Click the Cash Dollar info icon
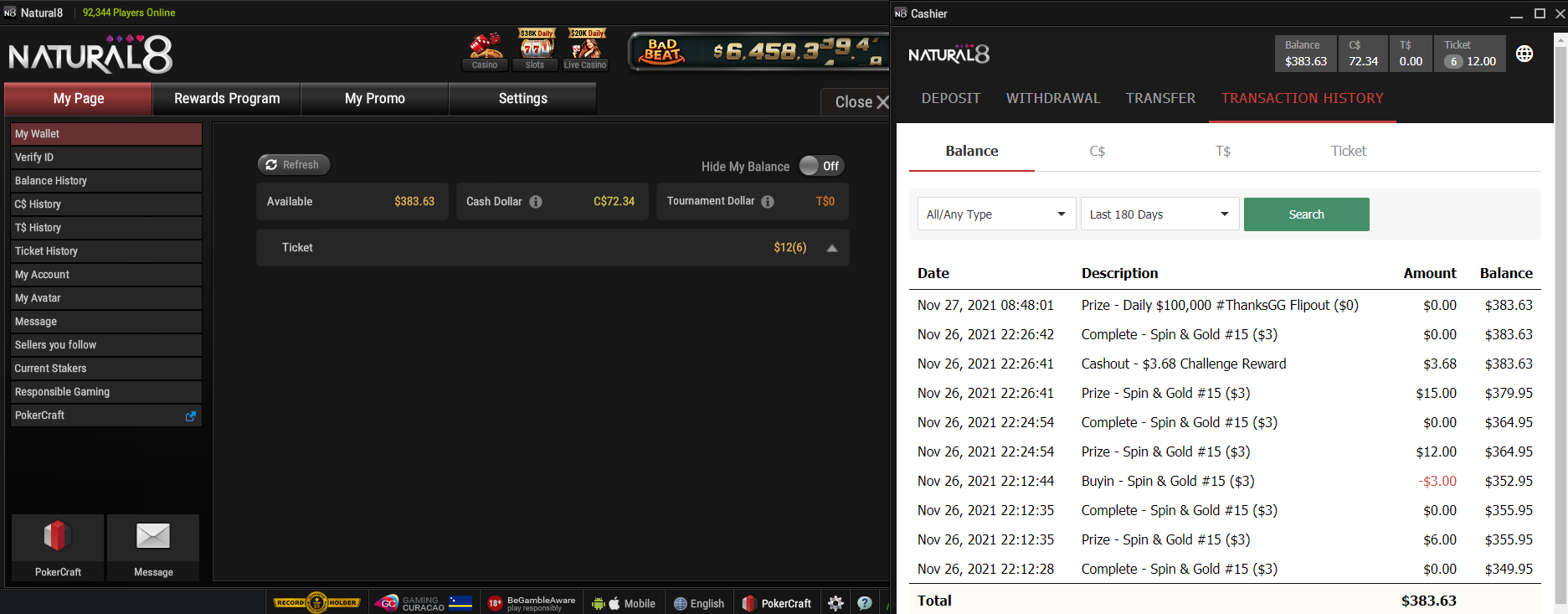1568x614 pixels. click(536, 202)
